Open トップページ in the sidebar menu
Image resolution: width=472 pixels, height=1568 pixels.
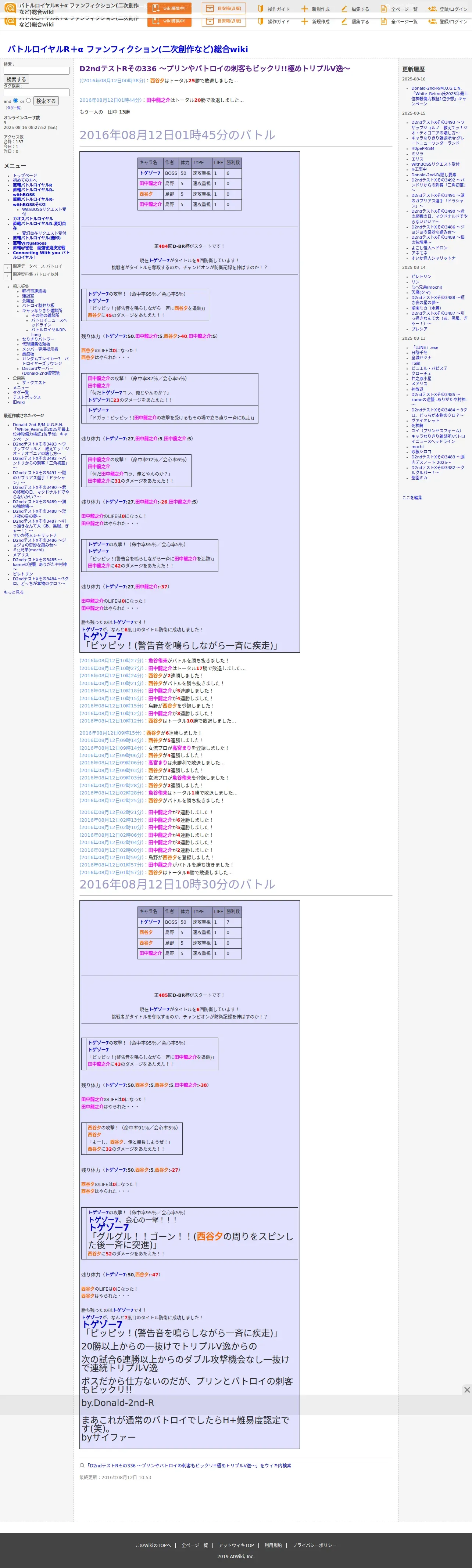25,175
